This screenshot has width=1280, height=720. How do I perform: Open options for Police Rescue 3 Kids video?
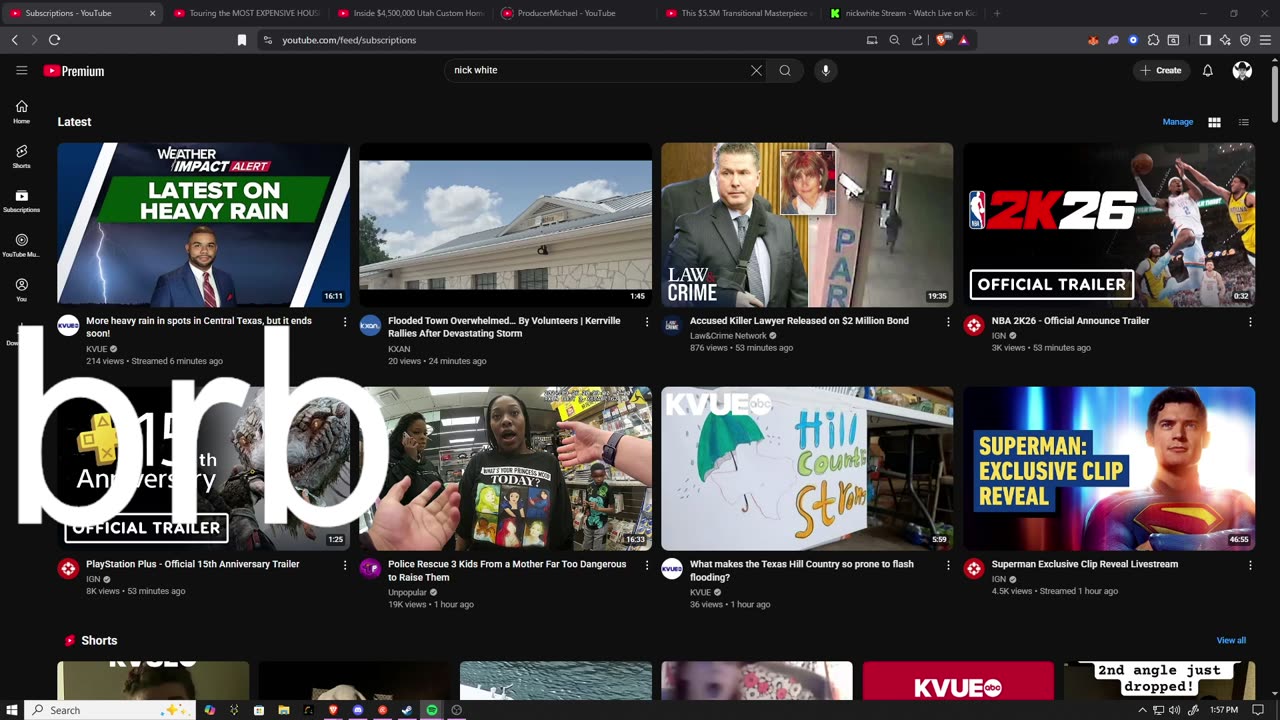647,565
